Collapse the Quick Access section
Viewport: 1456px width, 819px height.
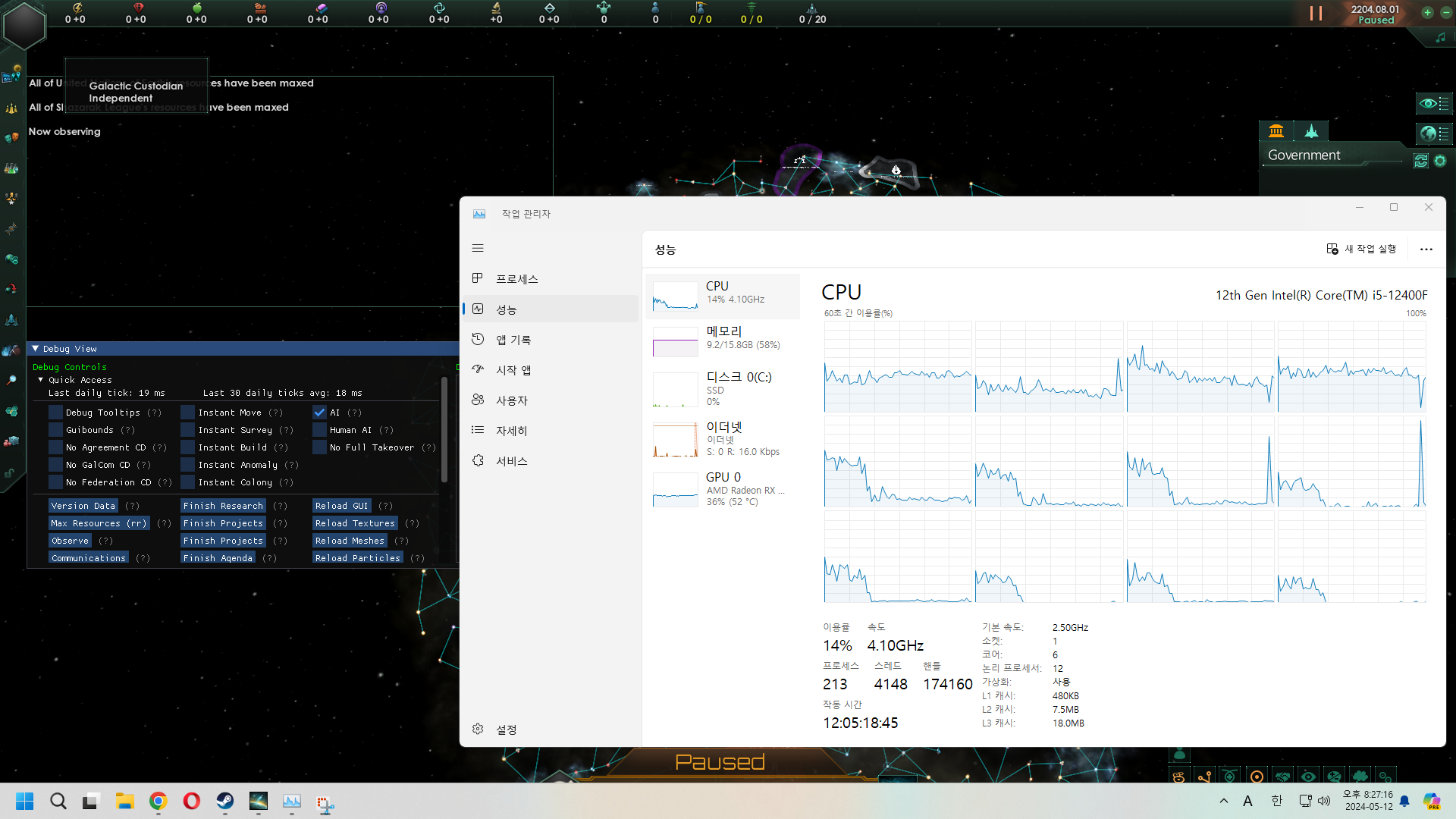41,380
